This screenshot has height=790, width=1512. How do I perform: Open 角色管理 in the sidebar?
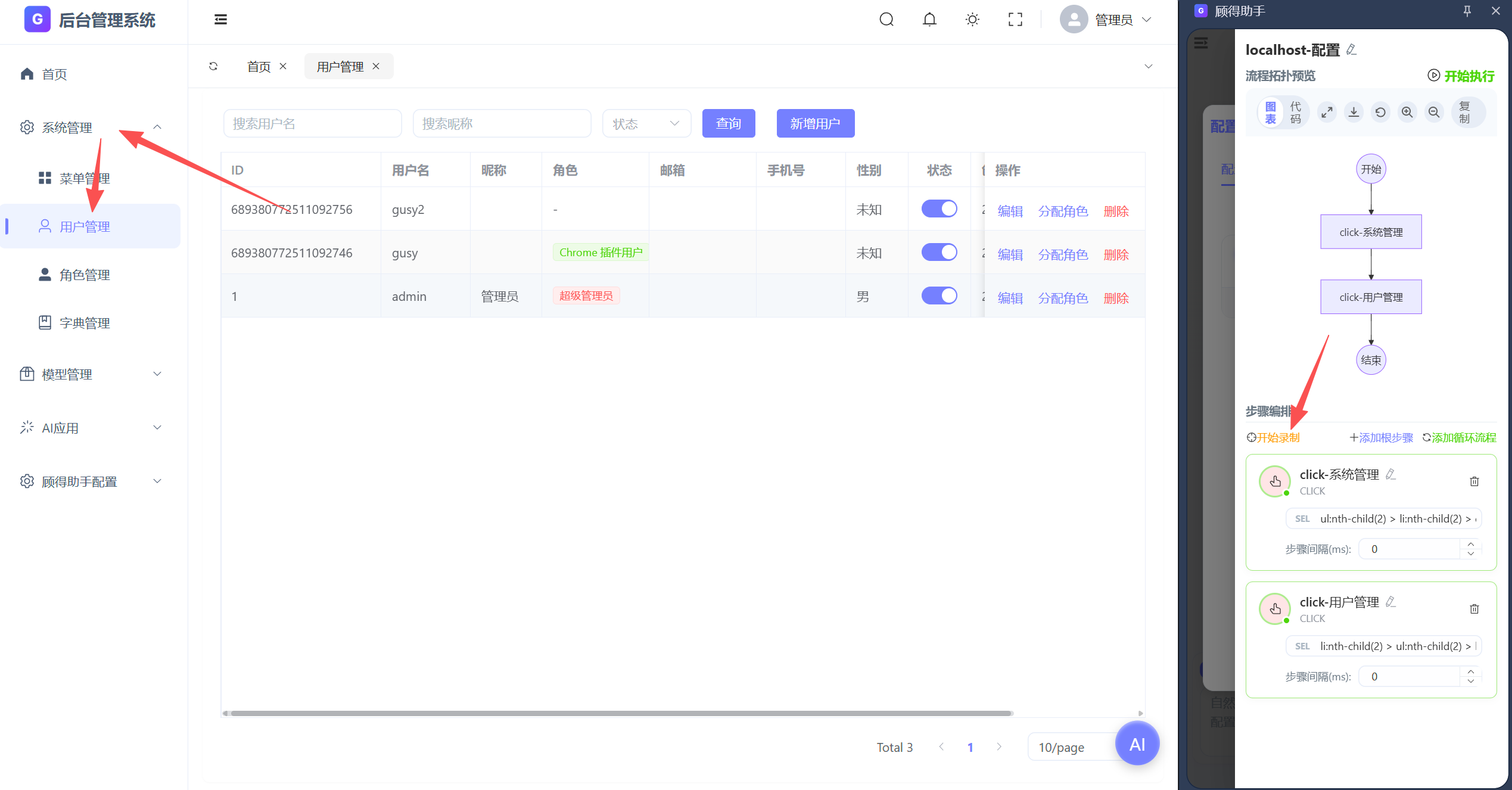(x=85, y=275)
